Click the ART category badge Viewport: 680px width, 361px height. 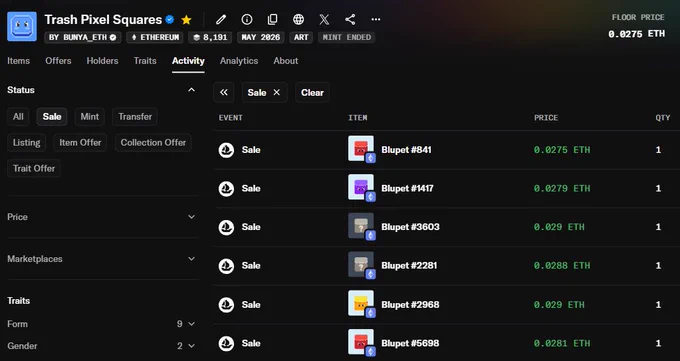point(301,37)
